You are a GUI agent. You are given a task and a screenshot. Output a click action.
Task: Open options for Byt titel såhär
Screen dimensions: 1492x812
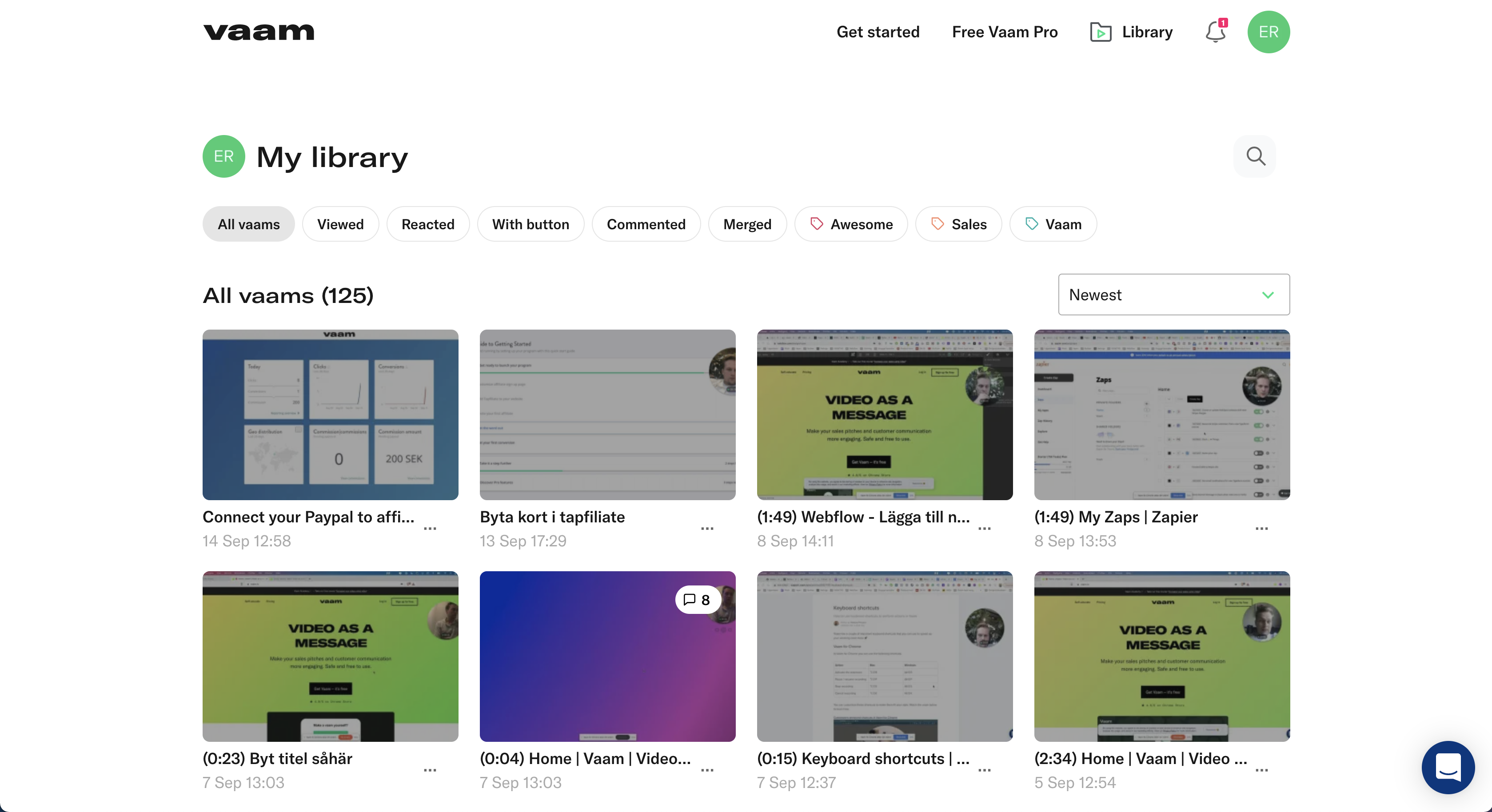point(430,770)
